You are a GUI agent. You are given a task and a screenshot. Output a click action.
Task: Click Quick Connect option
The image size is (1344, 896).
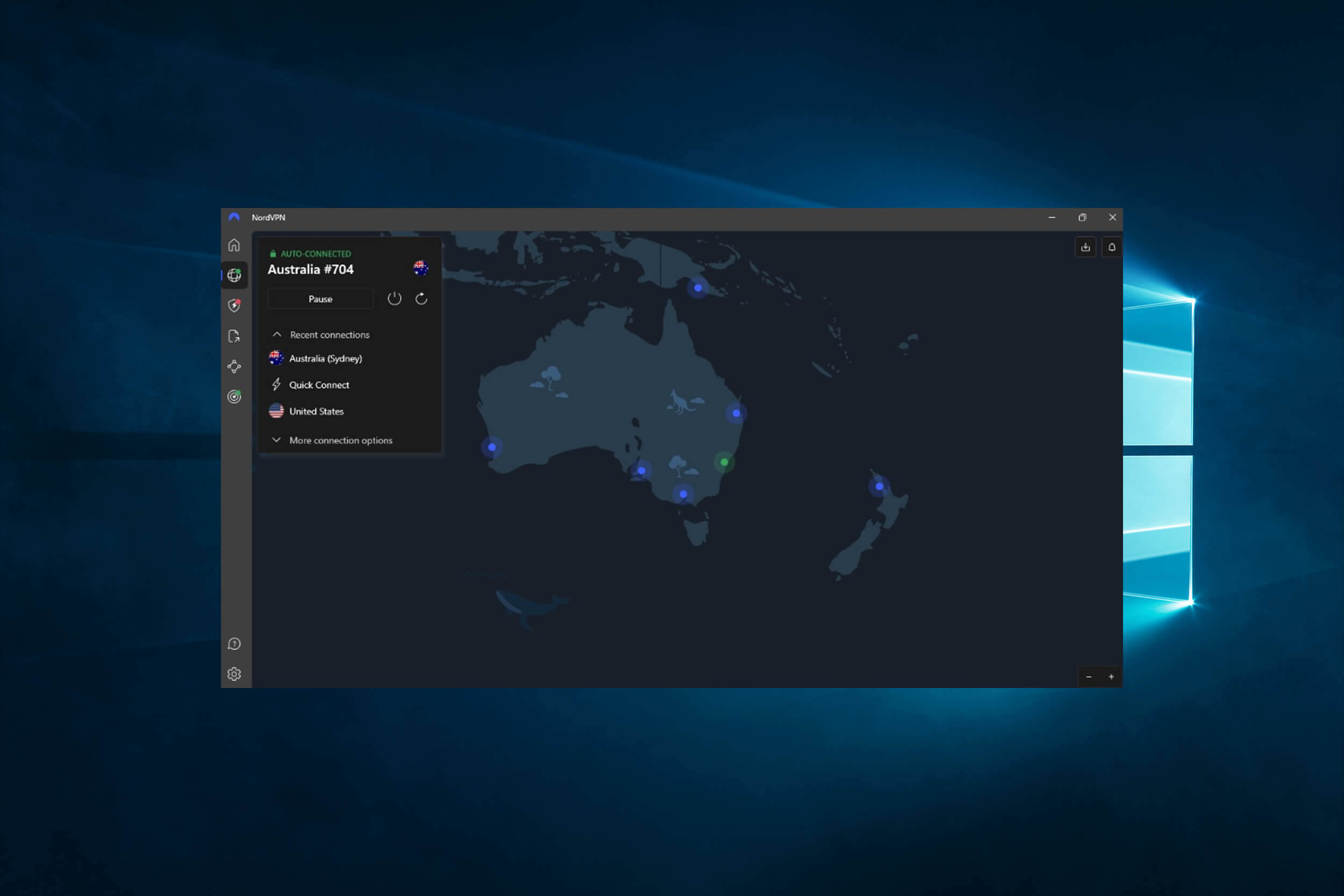(319, 385)
